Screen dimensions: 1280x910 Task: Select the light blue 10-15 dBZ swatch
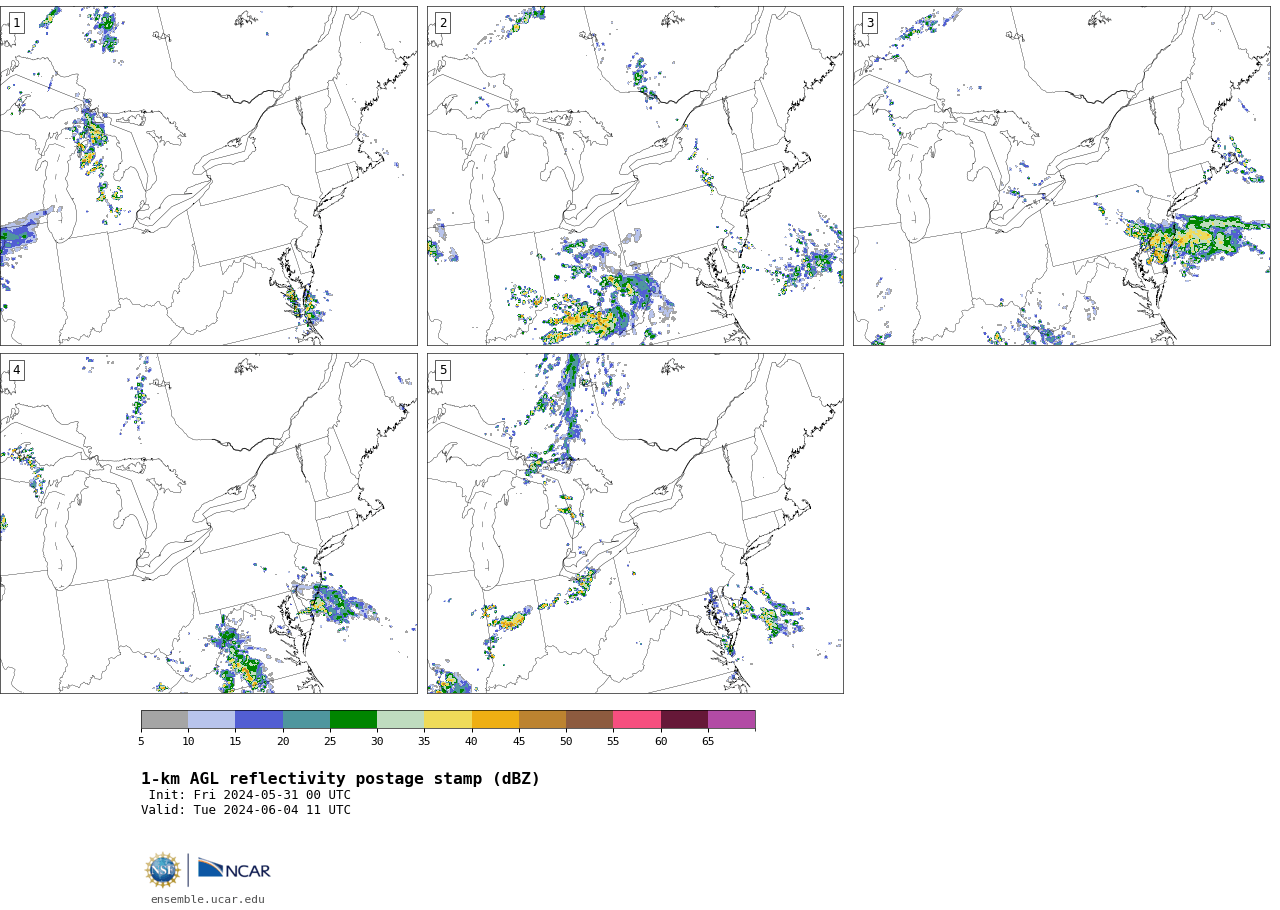pyautogui.click(x=211, y=720)
